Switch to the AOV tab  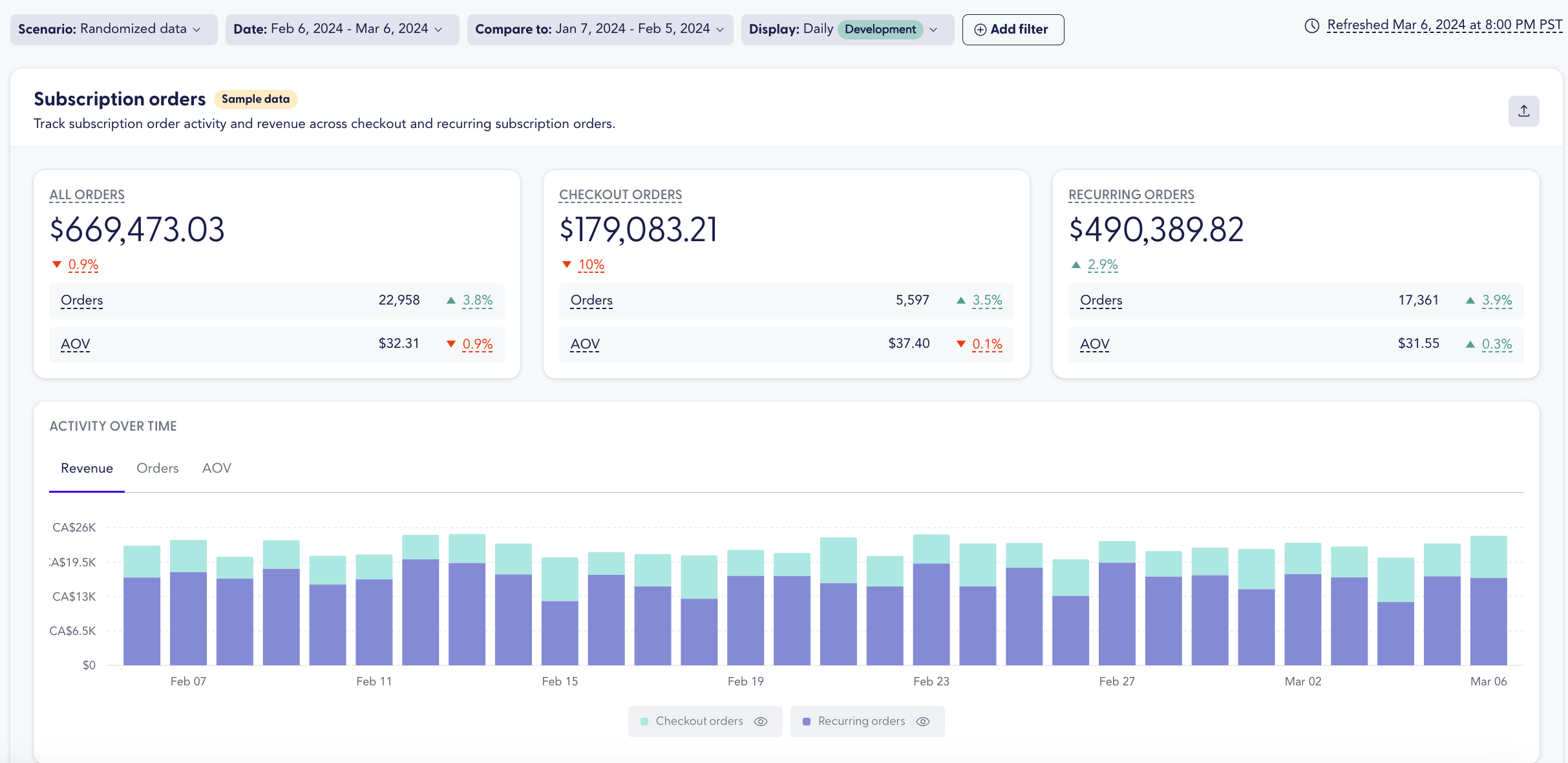[217, 467]
